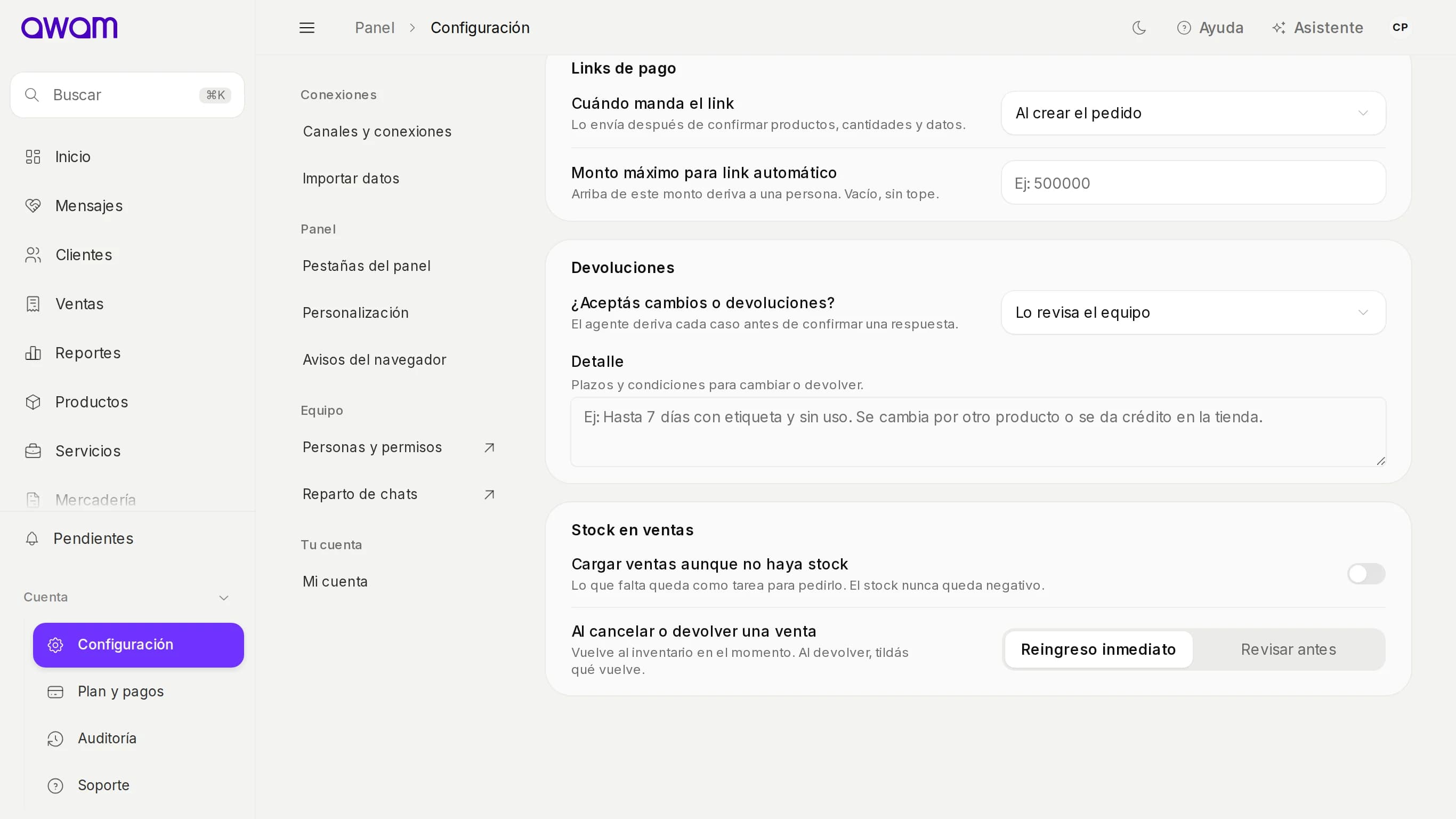Image resolution: width=1456 pixels, height=819 pixels.
Task: Click the Inicio dashboard icon
Action: (x=33, y=157)
